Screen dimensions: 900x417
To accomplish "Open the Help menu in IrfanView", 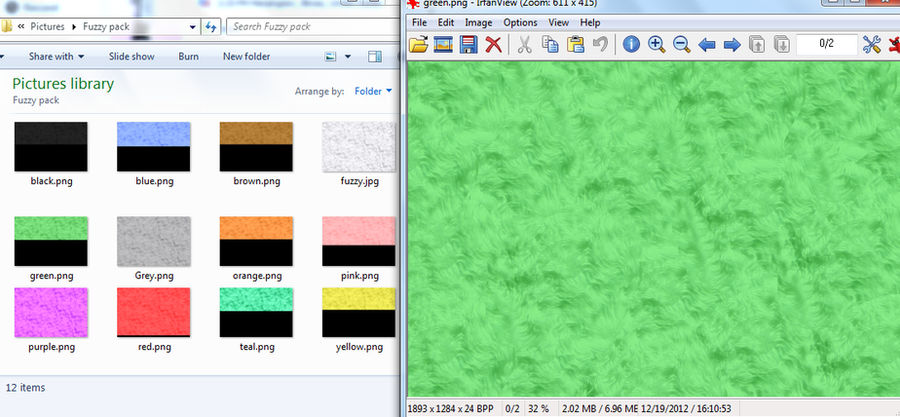I will [x=590, y=22].
